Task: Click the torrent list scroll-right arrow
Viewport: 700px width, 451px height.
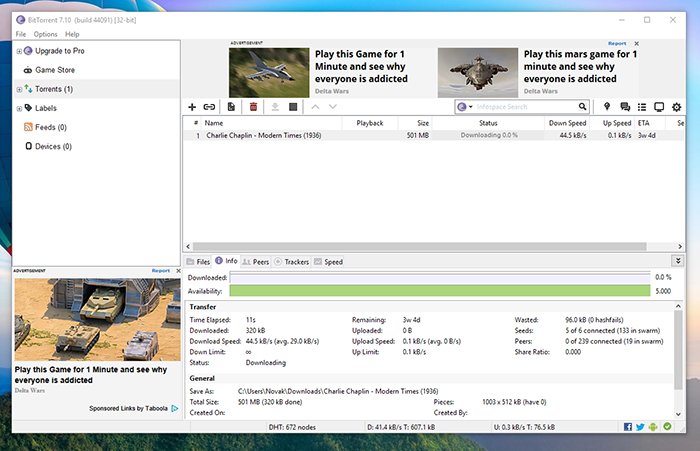Action: pyautogui.click(x=680, y=246)
